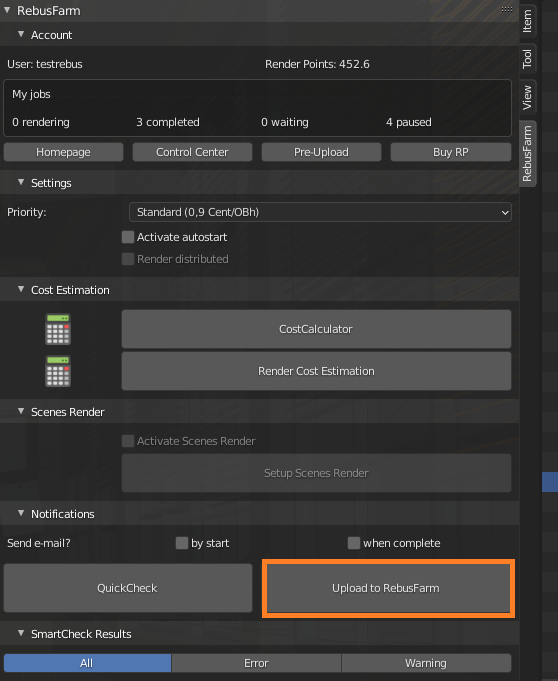Collapse the SmartCheck Results section
The width and height of the screenshot is (558, 681).
click(21, 634)
